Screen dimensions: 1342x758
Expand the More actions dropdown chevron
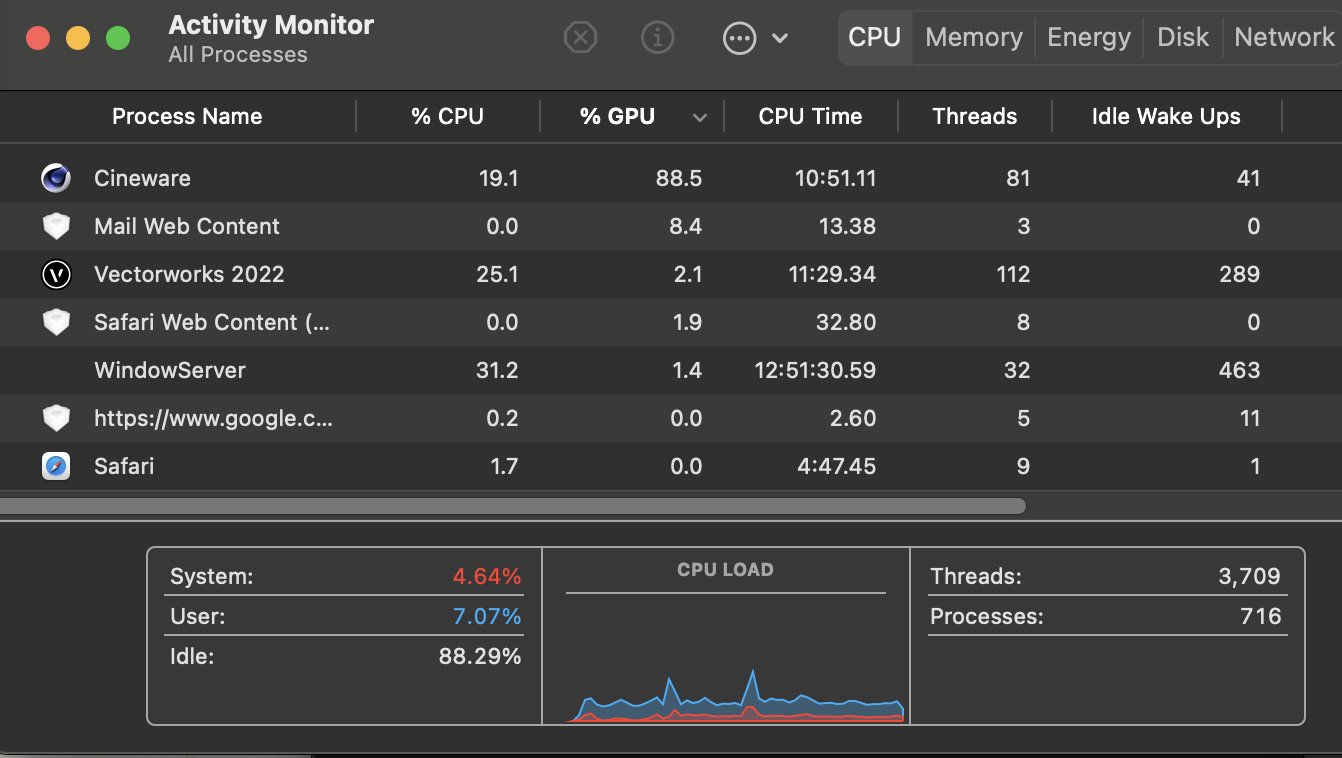click(x=780, y=38)
